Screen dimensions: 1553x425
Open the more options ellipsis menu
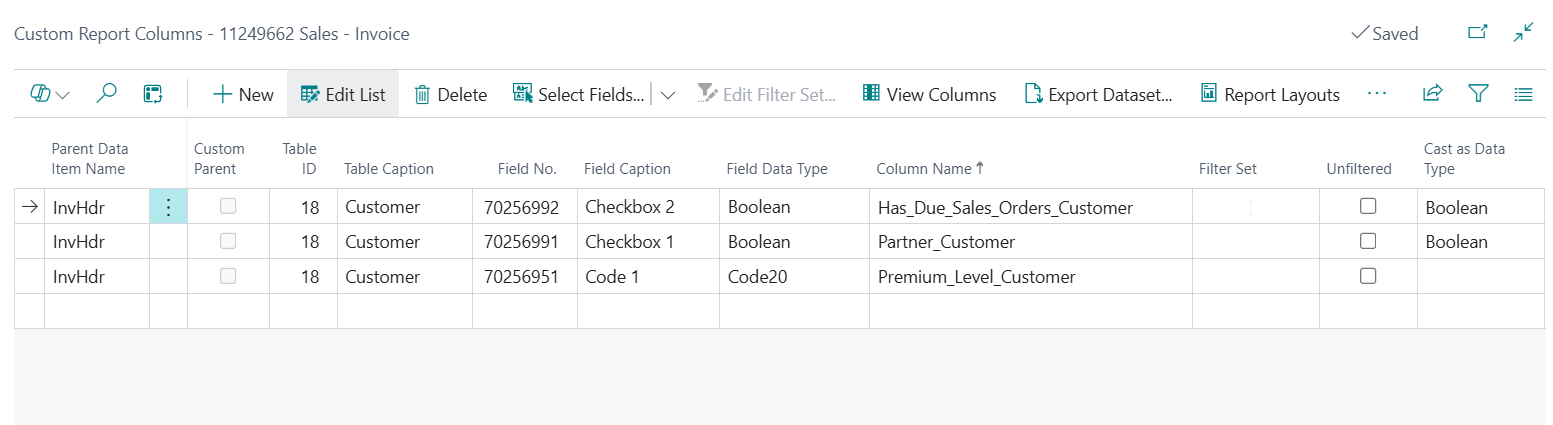tap(1377, 94)
